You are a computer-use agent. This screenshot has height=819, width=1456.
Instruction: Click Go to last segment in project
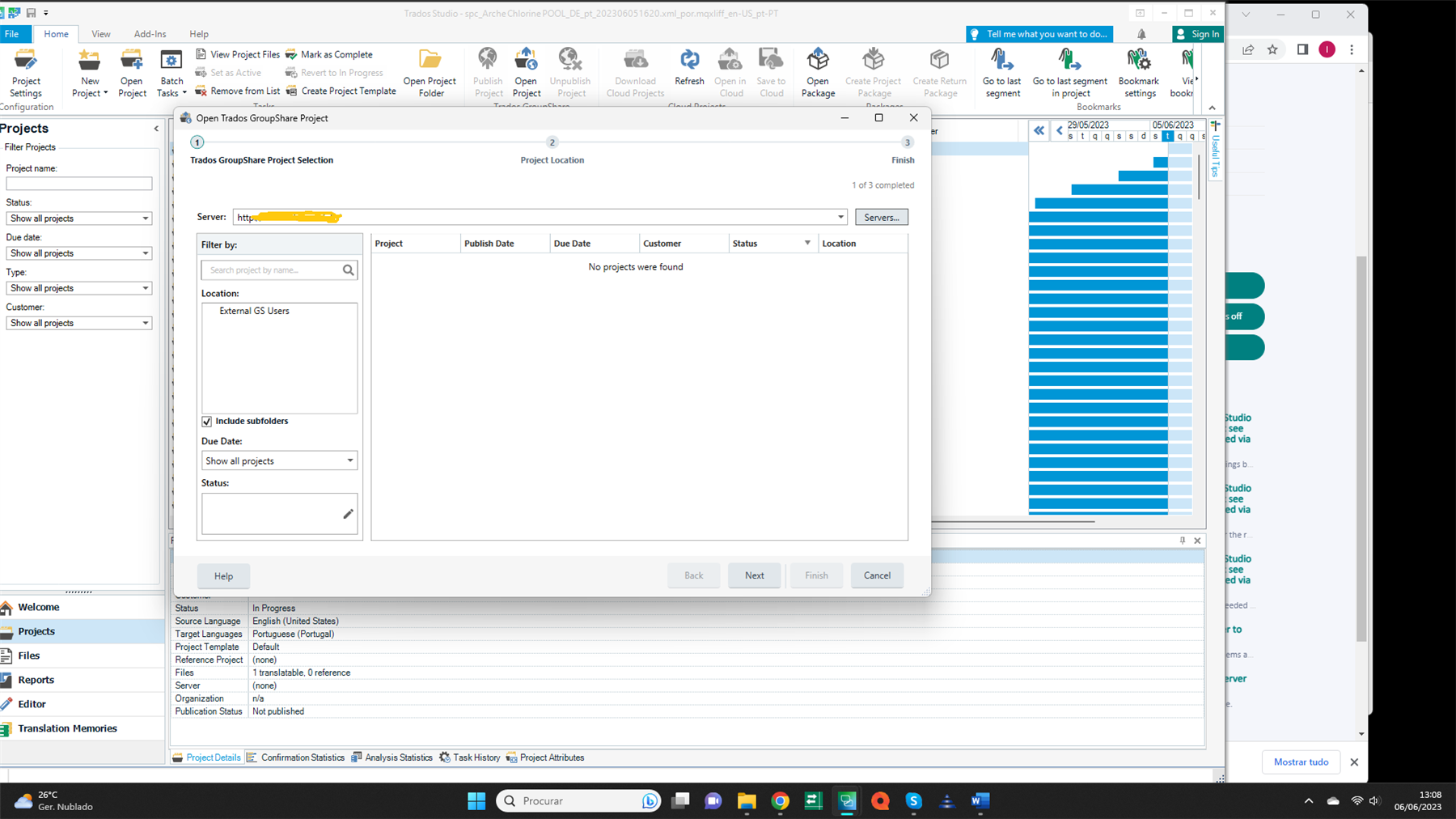1069,73
